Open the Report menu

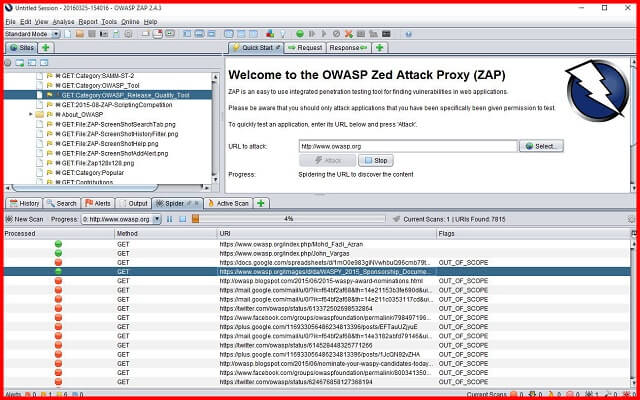click(88, 22)
